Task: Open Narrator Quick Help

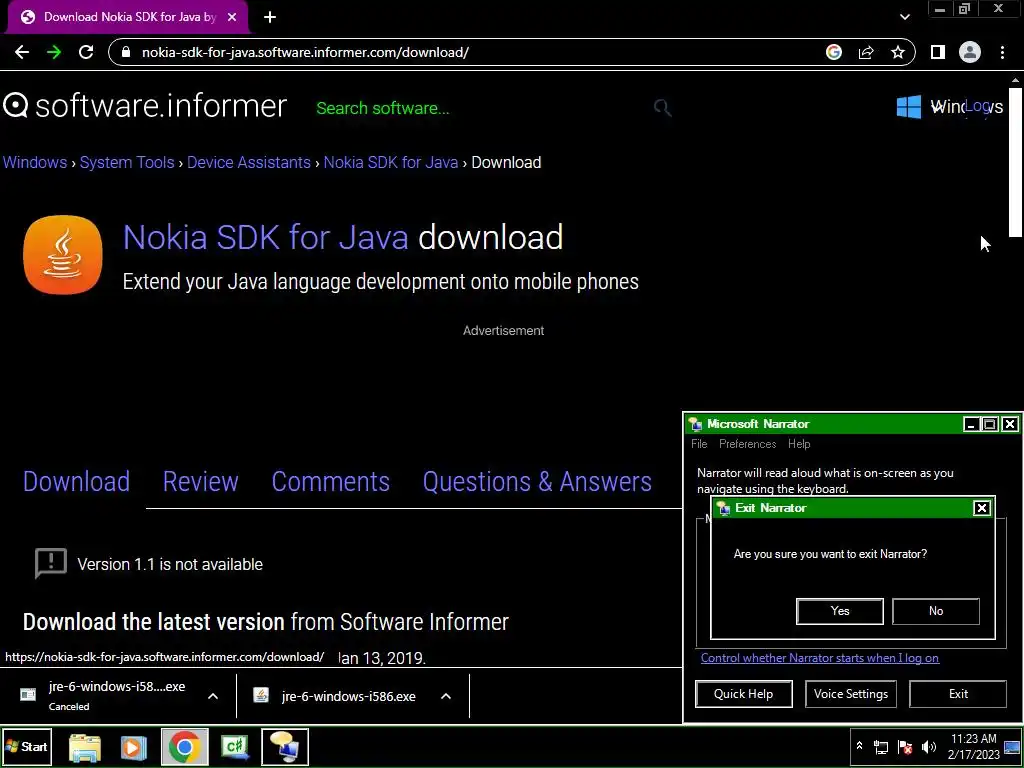Action: click(744, 694)
